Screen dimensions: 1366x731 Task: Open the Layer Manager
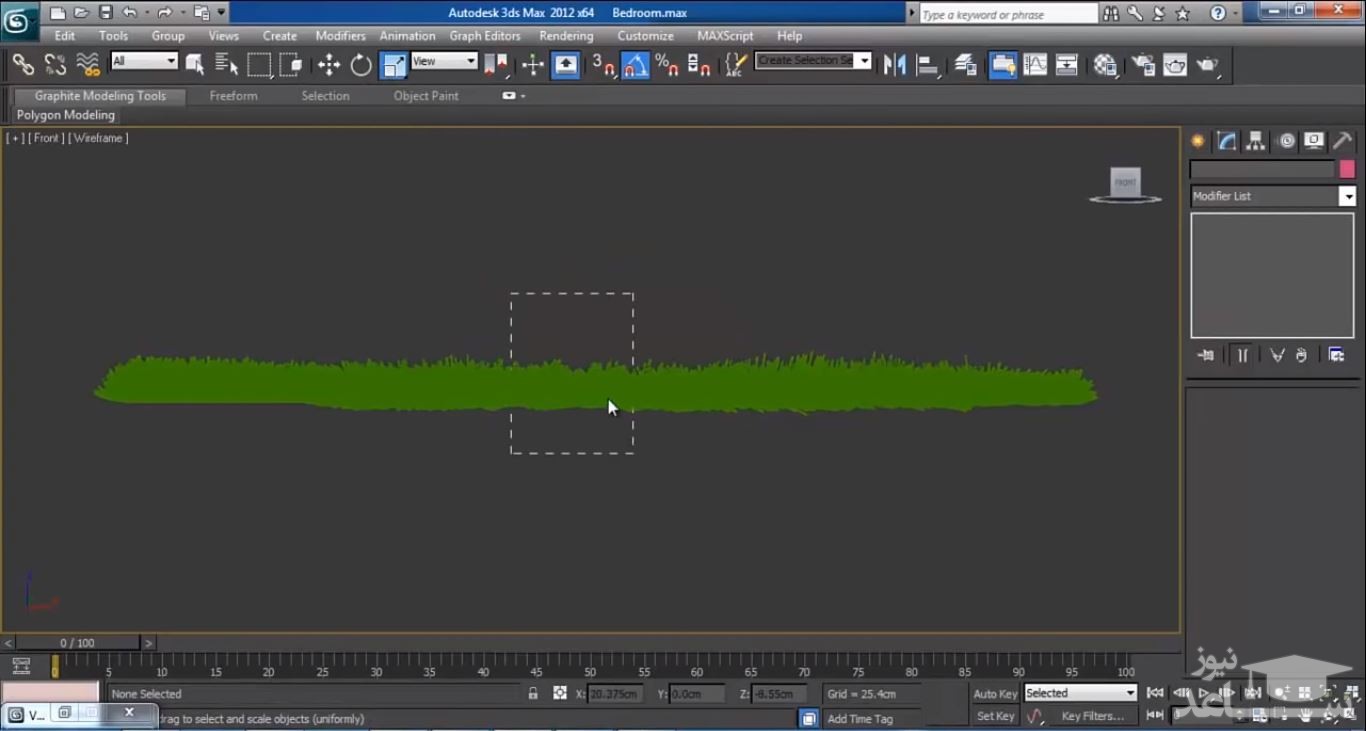(965, 65)
